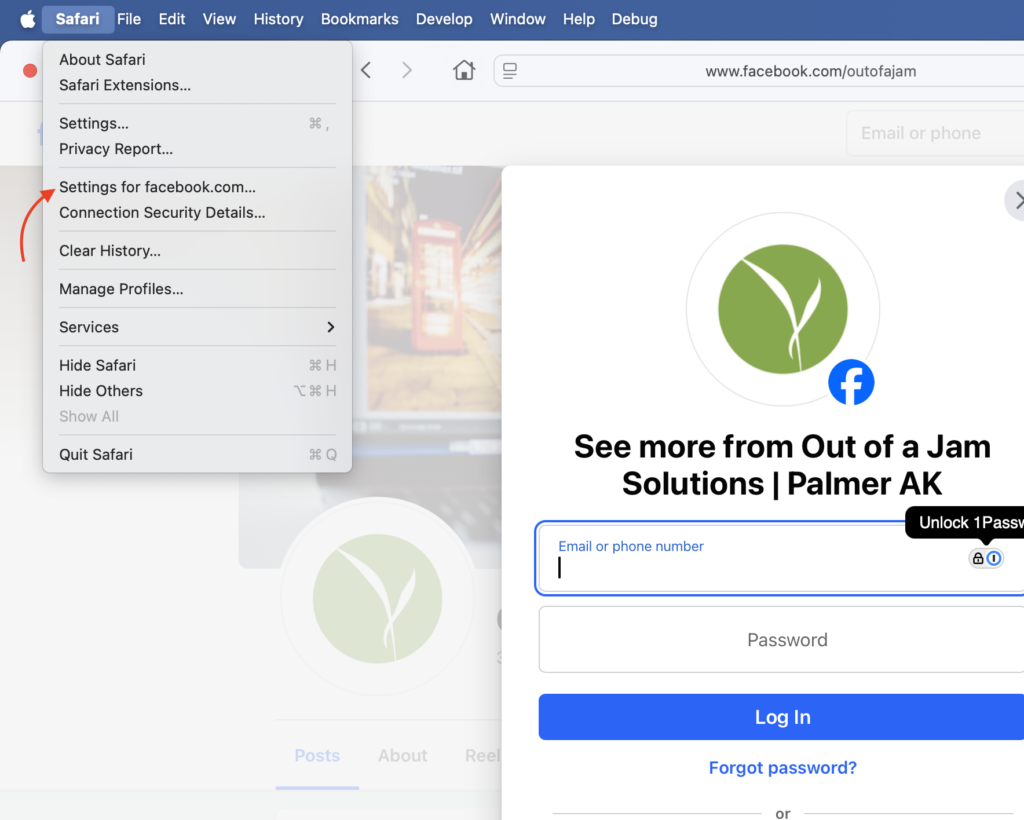Go forward with the right chevron
The height and width of the screenshot is (820, 1024).
click(406, 70)
